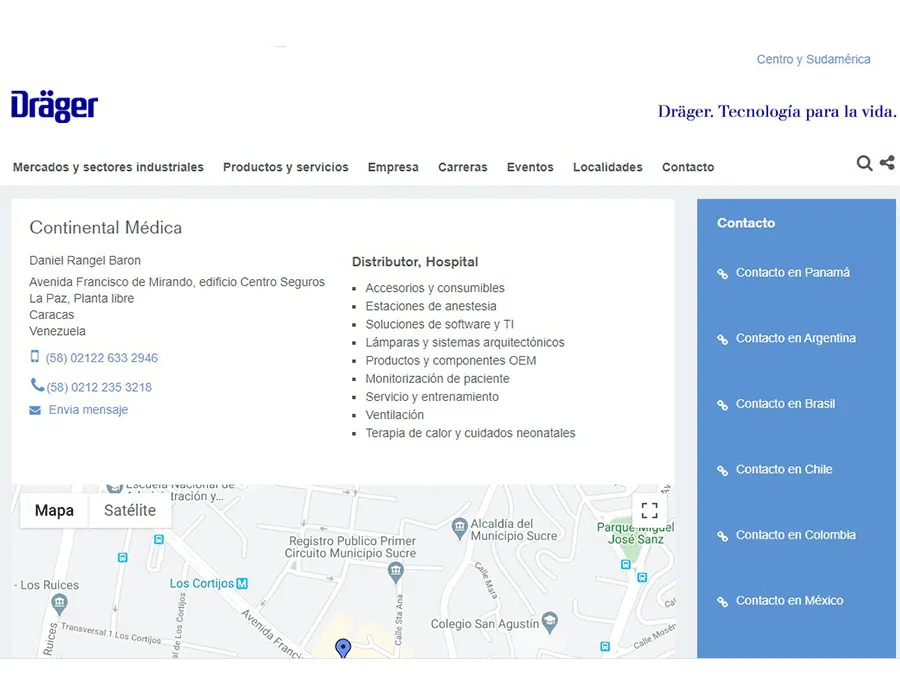The image size is (900, 700).
Task: Click the Soluciones de software y TI item
Action: point(440,324)
